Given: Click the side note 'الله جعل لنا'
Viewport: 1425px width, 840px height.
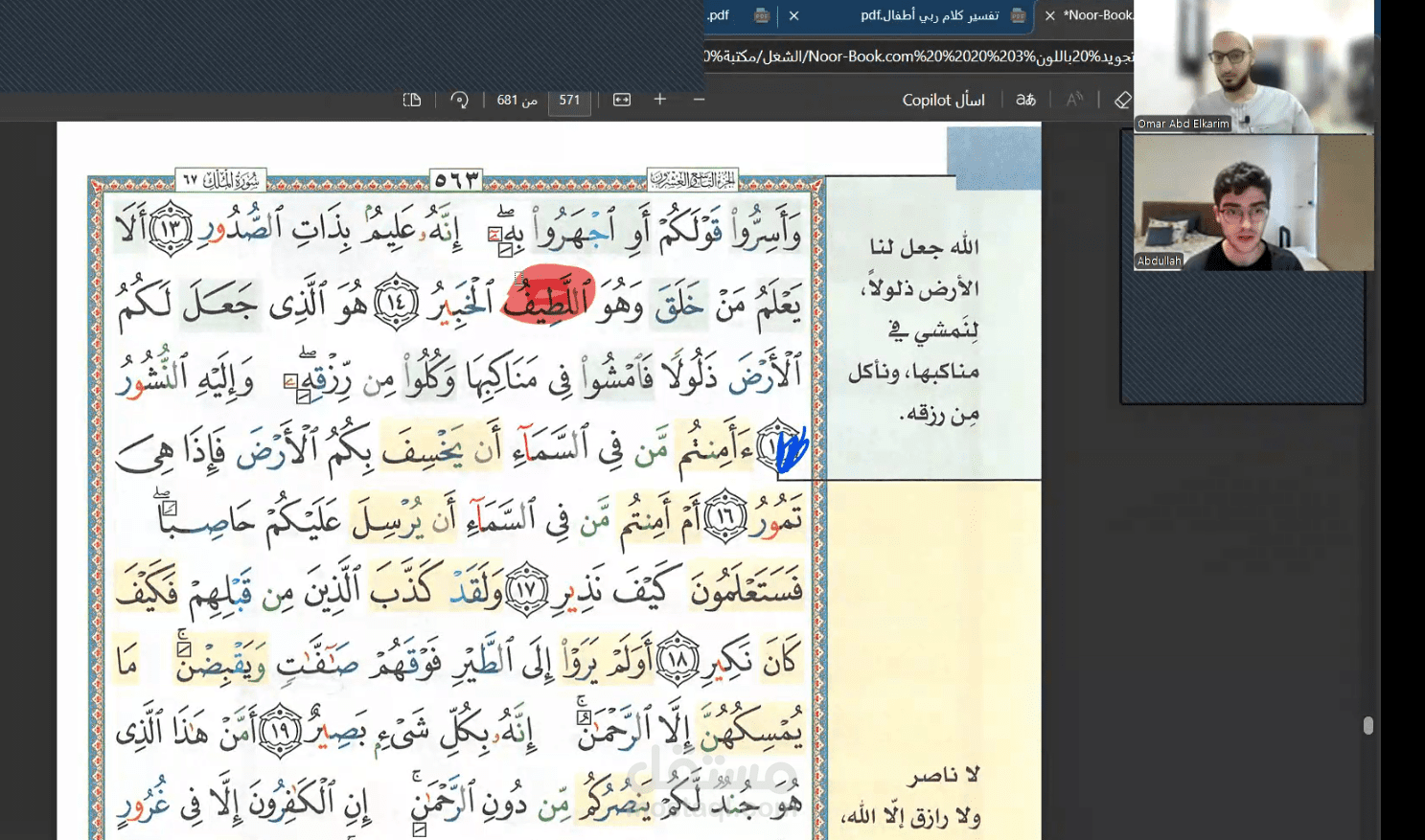Looking at the screenshot, I should tap(924, 247).
